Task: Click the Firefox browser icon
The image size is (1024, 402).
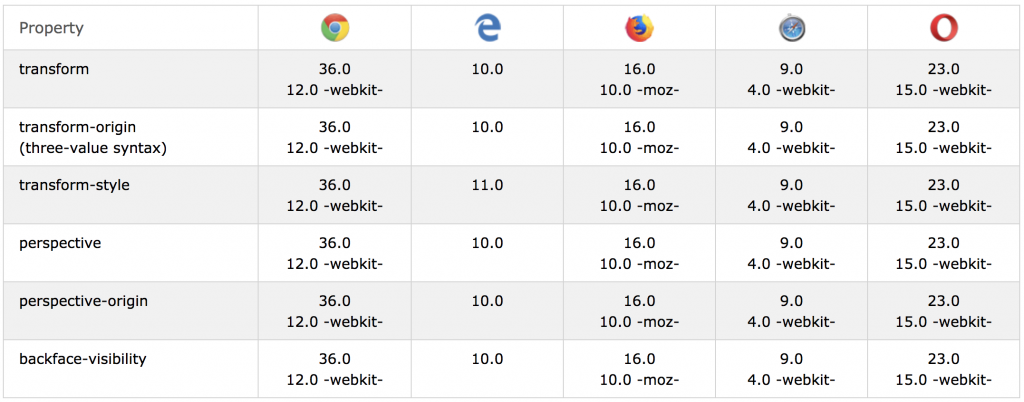Action: pyautogui.click(x=639, y=28)
